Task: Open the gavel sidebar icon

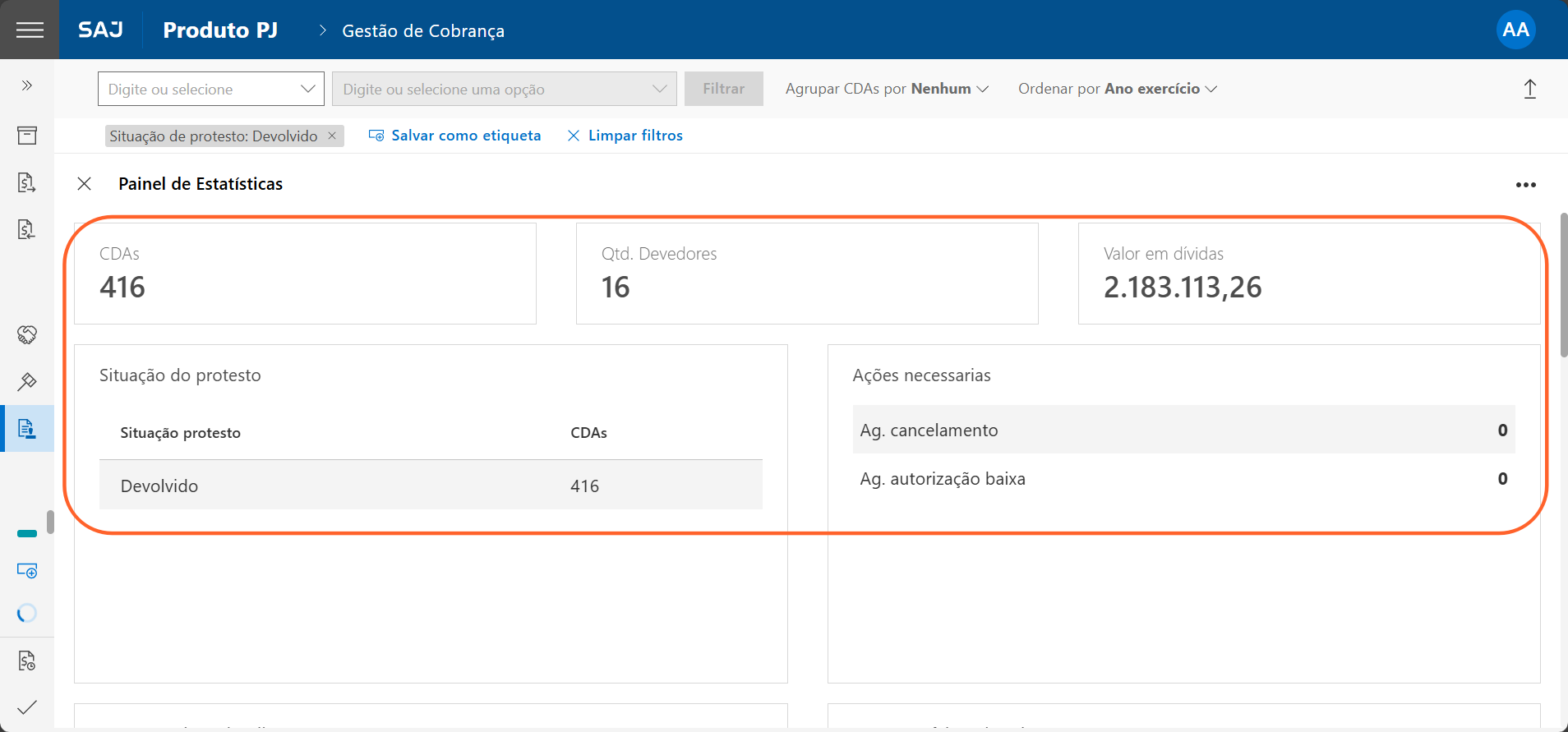Action: [27, 381]
